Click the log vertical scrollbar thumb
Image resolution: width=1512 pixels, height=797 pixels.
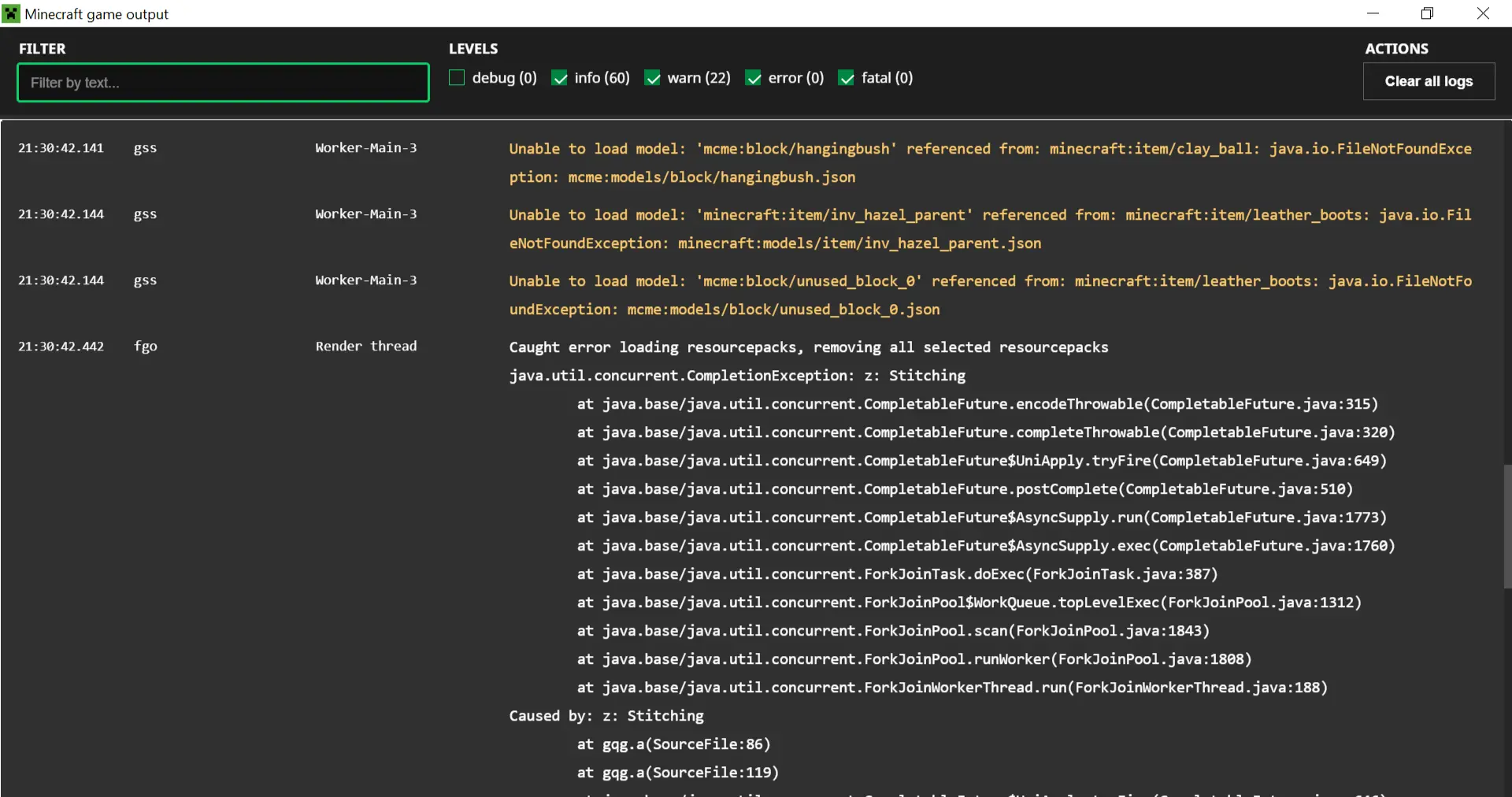pyautogui.click(x=1507, y=526)
